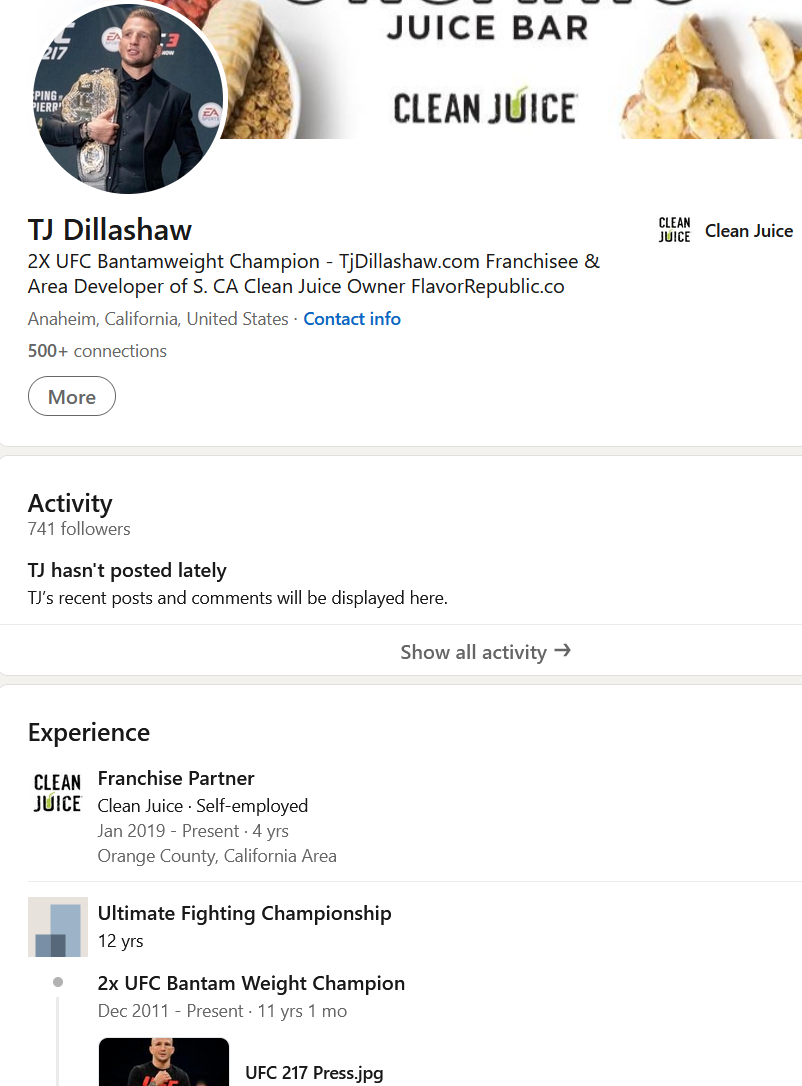Open the Clean Juice company link in the header
802x1086 pixels.
pyautogui.click(x=749, y=231)
